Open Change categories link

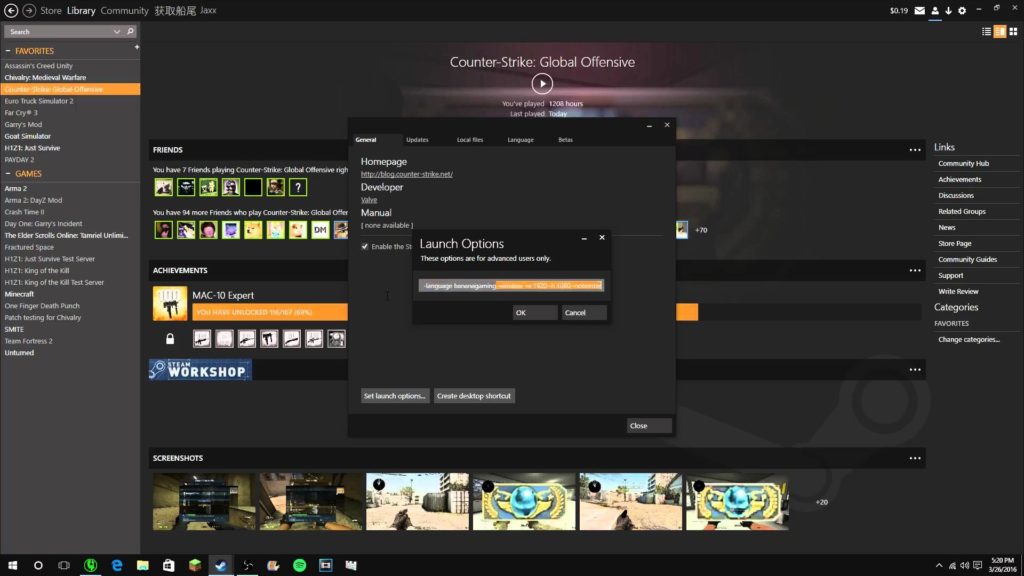pos(968,340)
